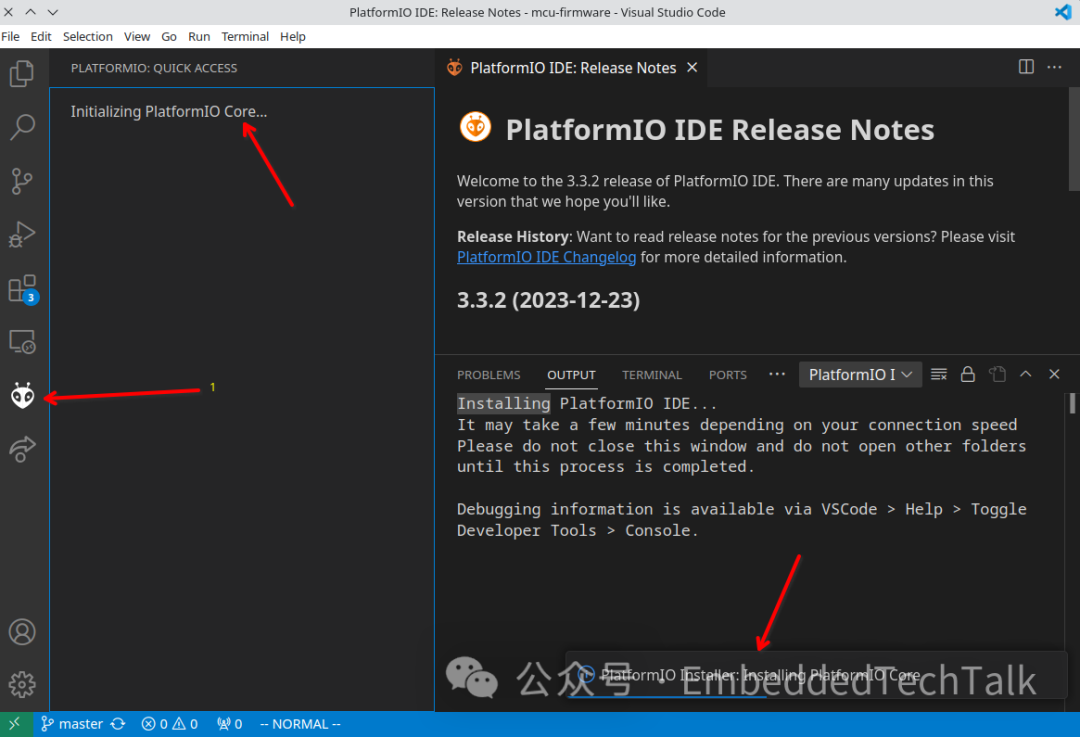
Task: Toggle Vim NORMAL mode indicator in status bar
Action: [x=300, y=723]
